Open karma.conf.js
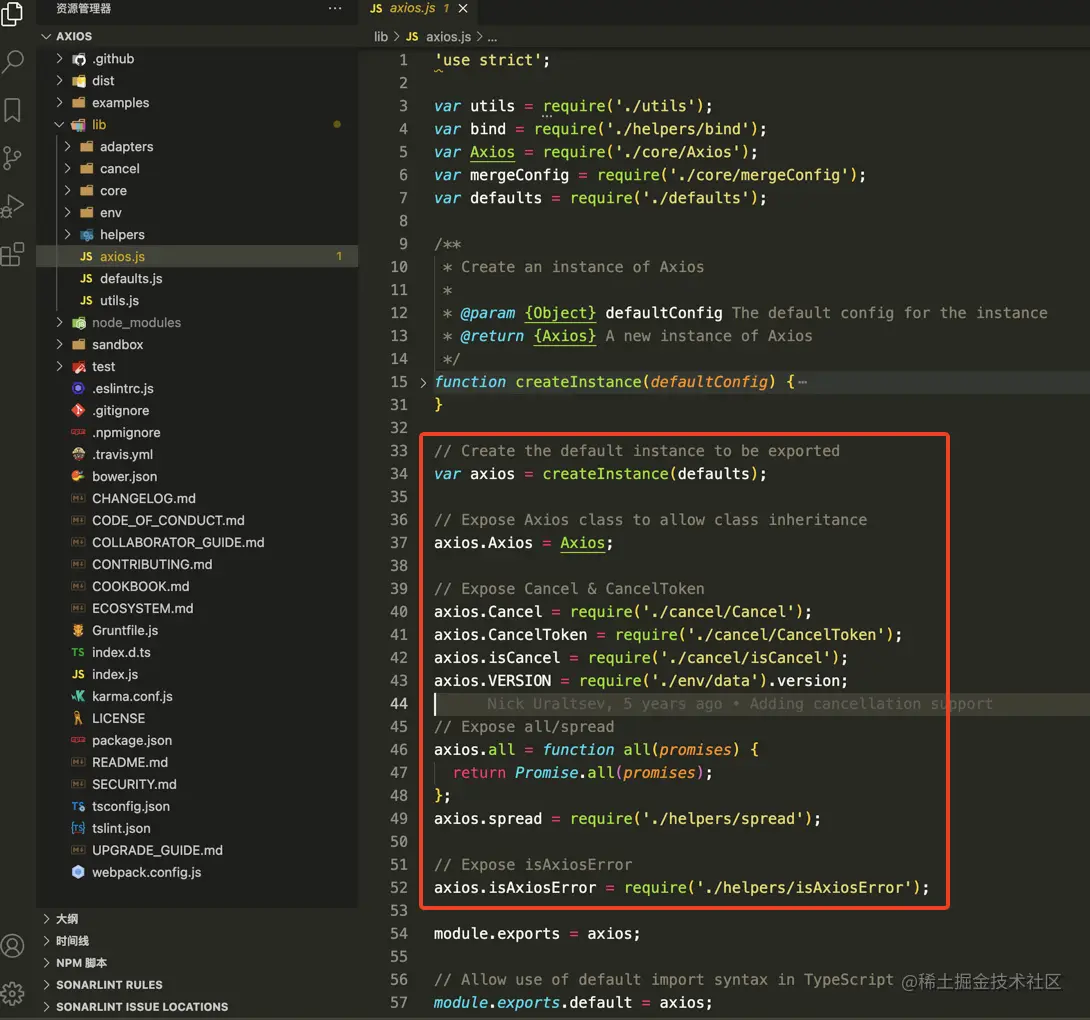The width and height of the screenshot is (1090, 1020). click(197, 697)
